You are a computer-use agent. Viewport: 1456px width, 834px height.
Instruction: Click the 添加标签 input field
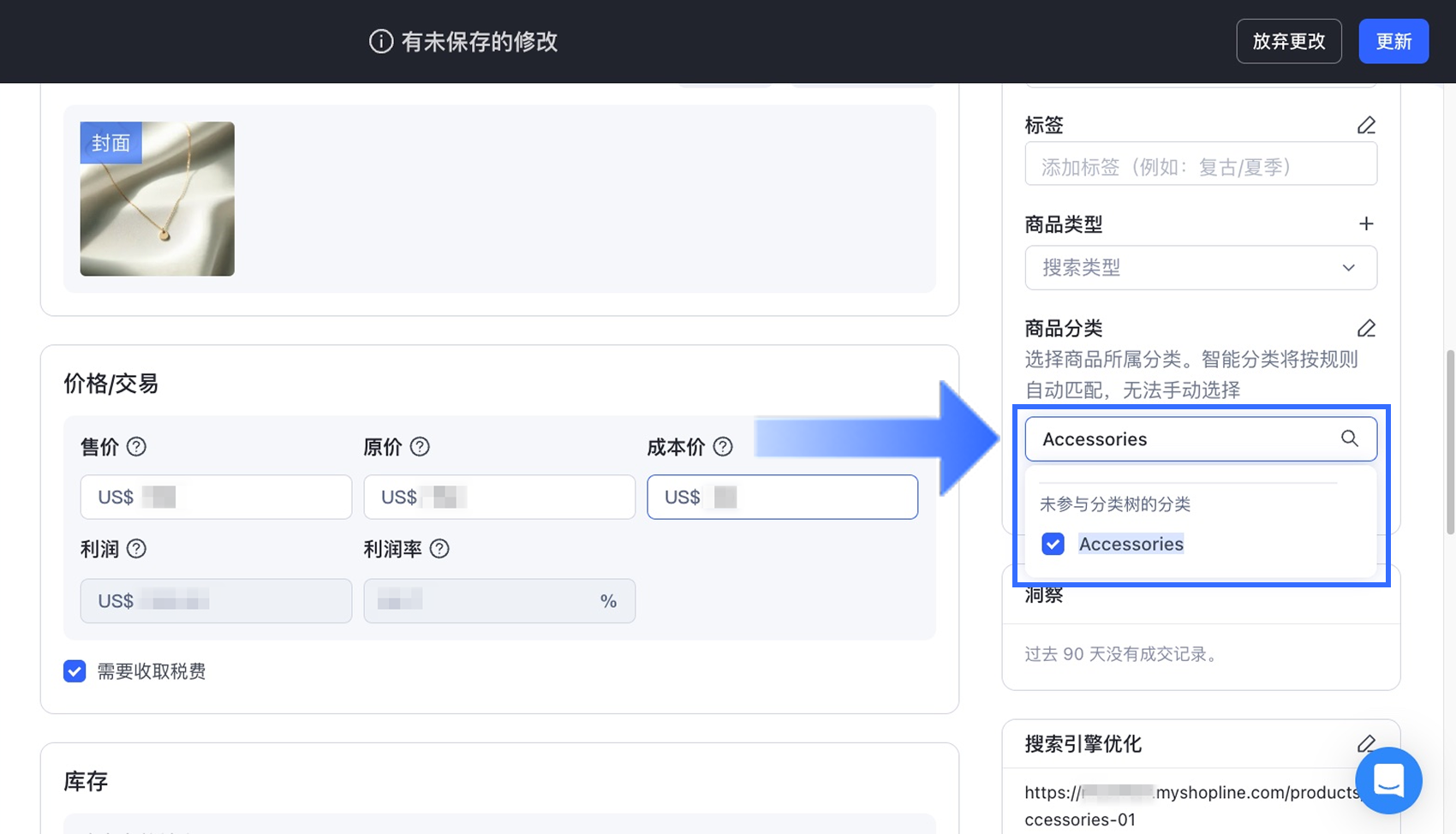(1199, 164)
